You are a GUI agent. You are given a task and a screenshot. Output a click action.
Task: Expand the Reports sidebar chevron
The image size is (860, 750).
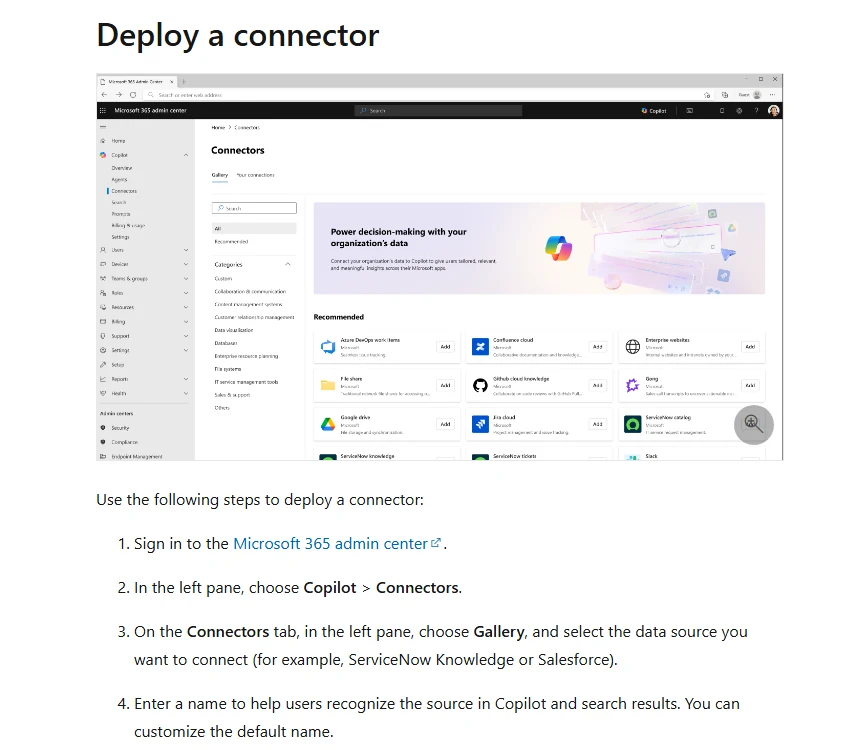pos(186,379)
